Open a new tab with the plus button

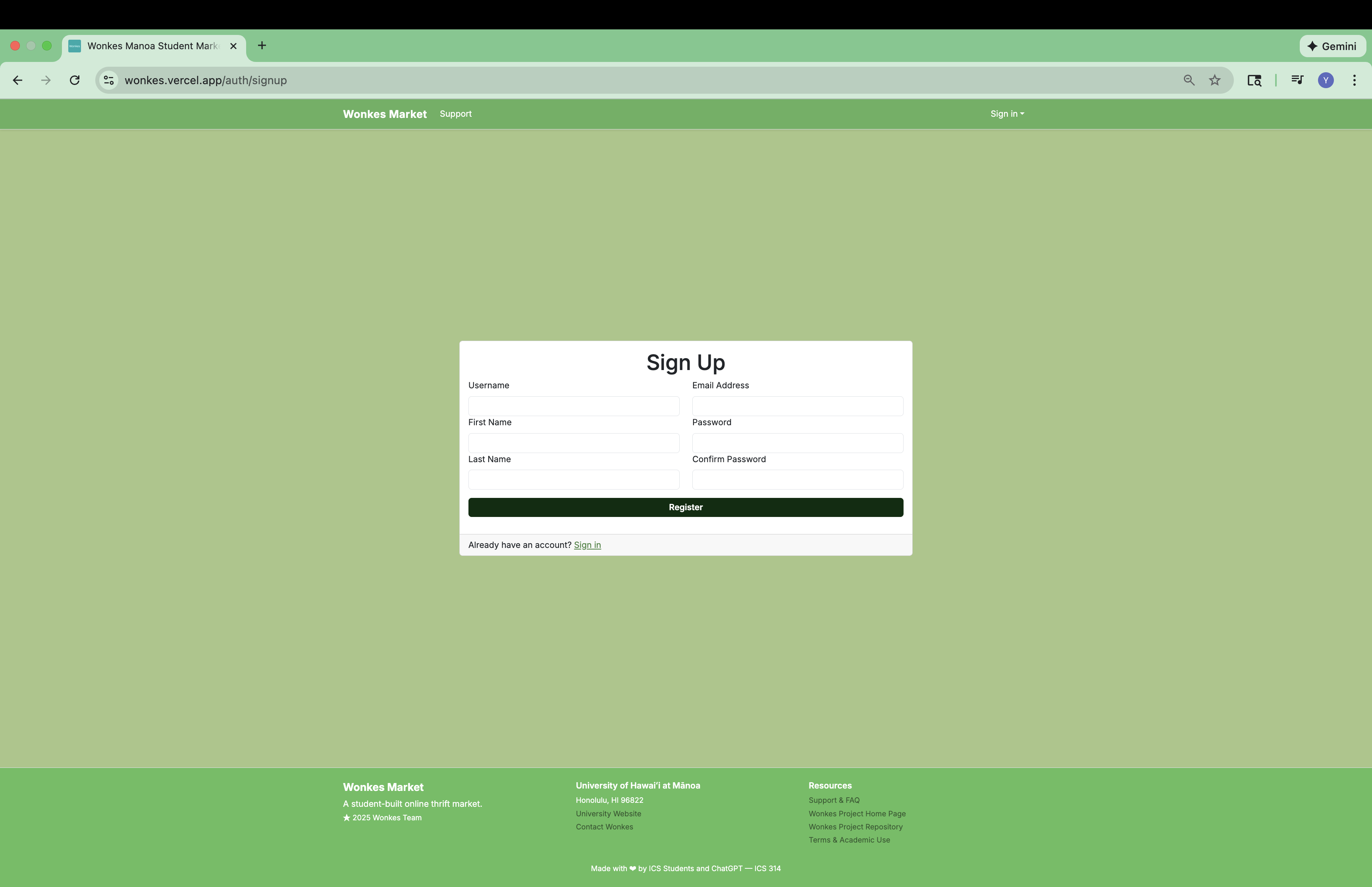pyautogui.click(x=262, y=46)
